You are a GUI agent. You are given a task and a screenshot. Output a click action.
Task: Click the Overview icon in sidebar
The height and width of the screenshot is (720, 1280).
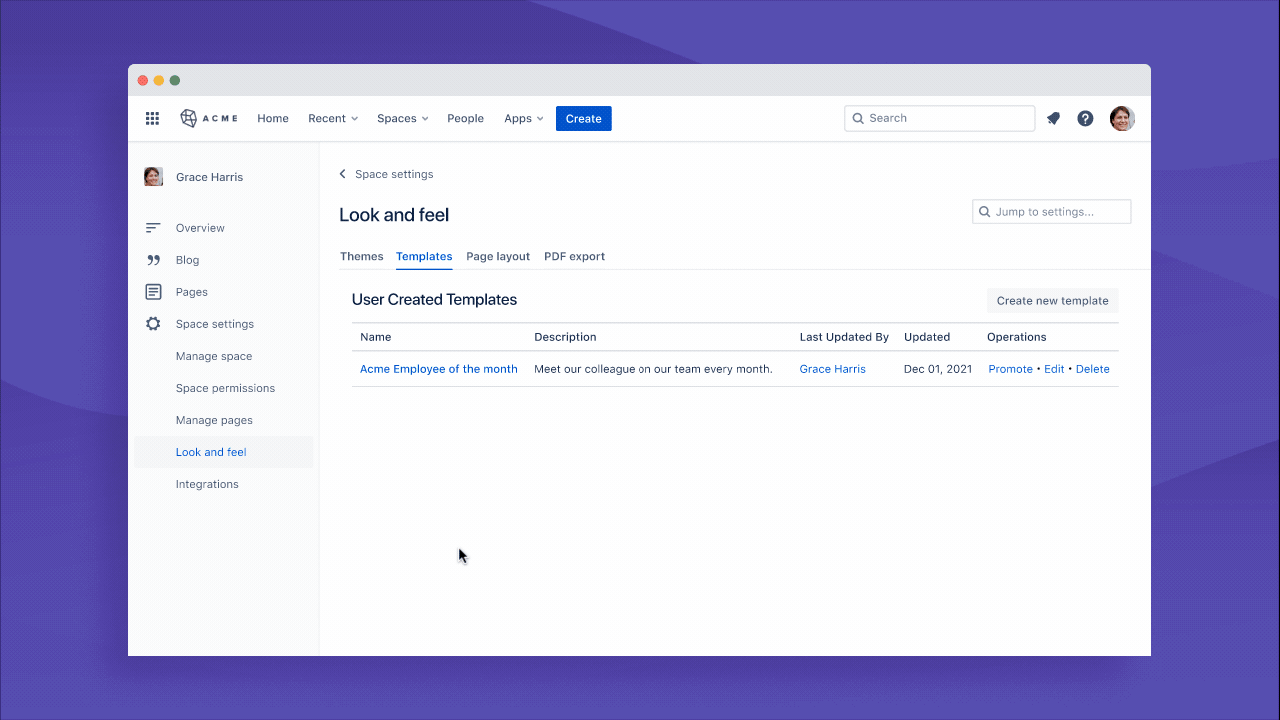click(x=153, y=228)
